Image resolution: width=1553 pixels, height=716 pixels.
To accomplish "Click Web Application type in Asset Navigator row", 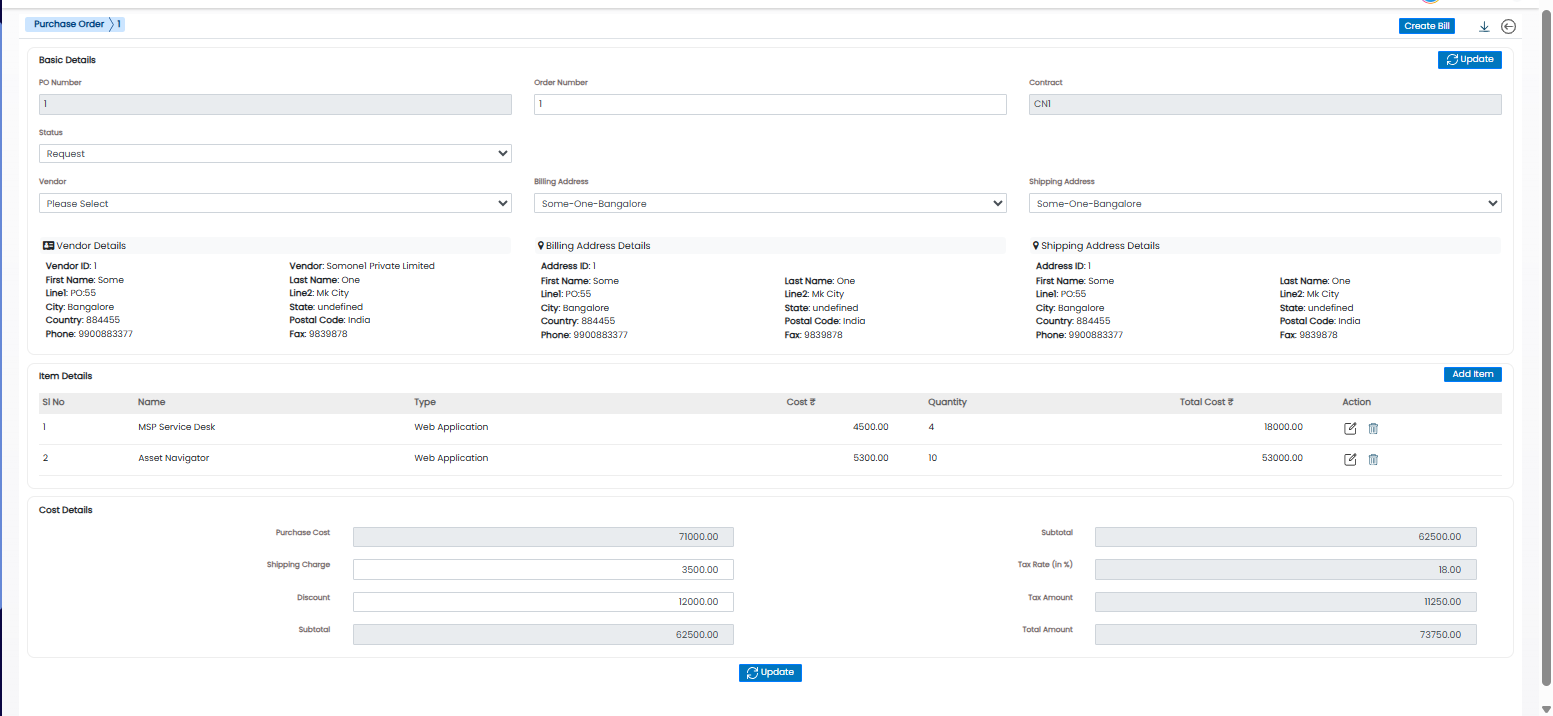I will tap(451, 458).
